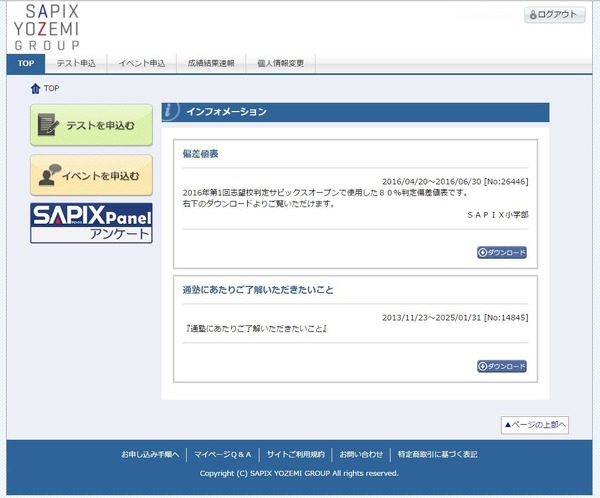Click the イベントを申込む yellow button
Screen dimensions: 600x498
91,175
